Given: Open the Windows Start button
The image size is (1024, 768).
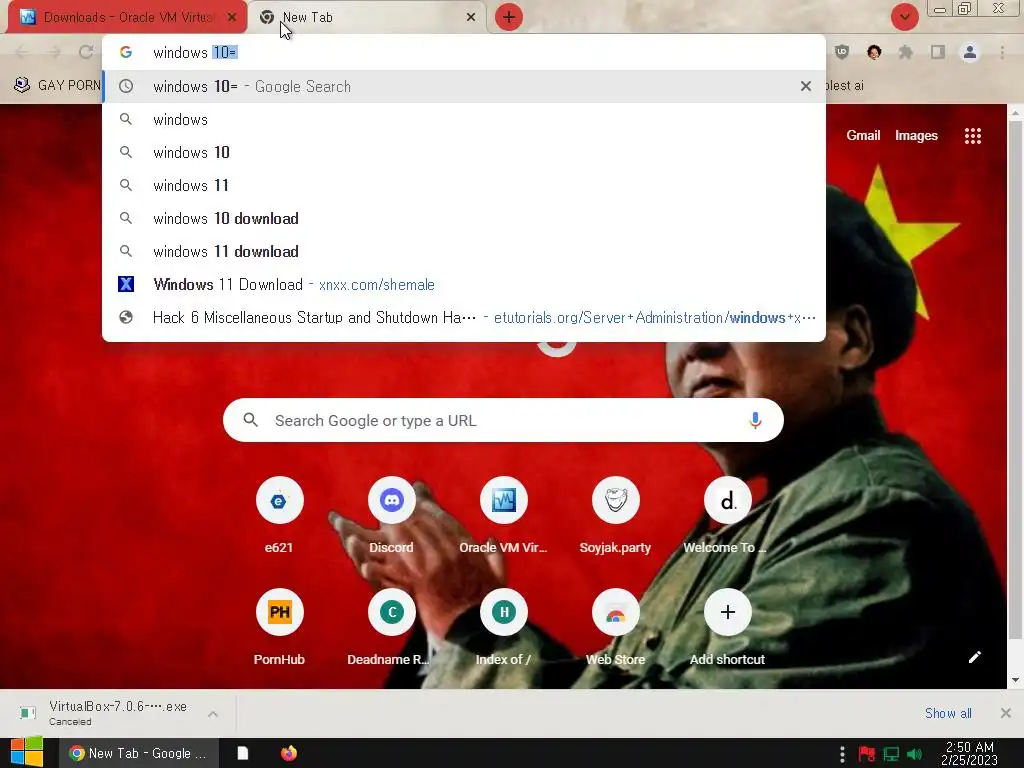Looking at the screenshot, I should (x=27, y=753).
